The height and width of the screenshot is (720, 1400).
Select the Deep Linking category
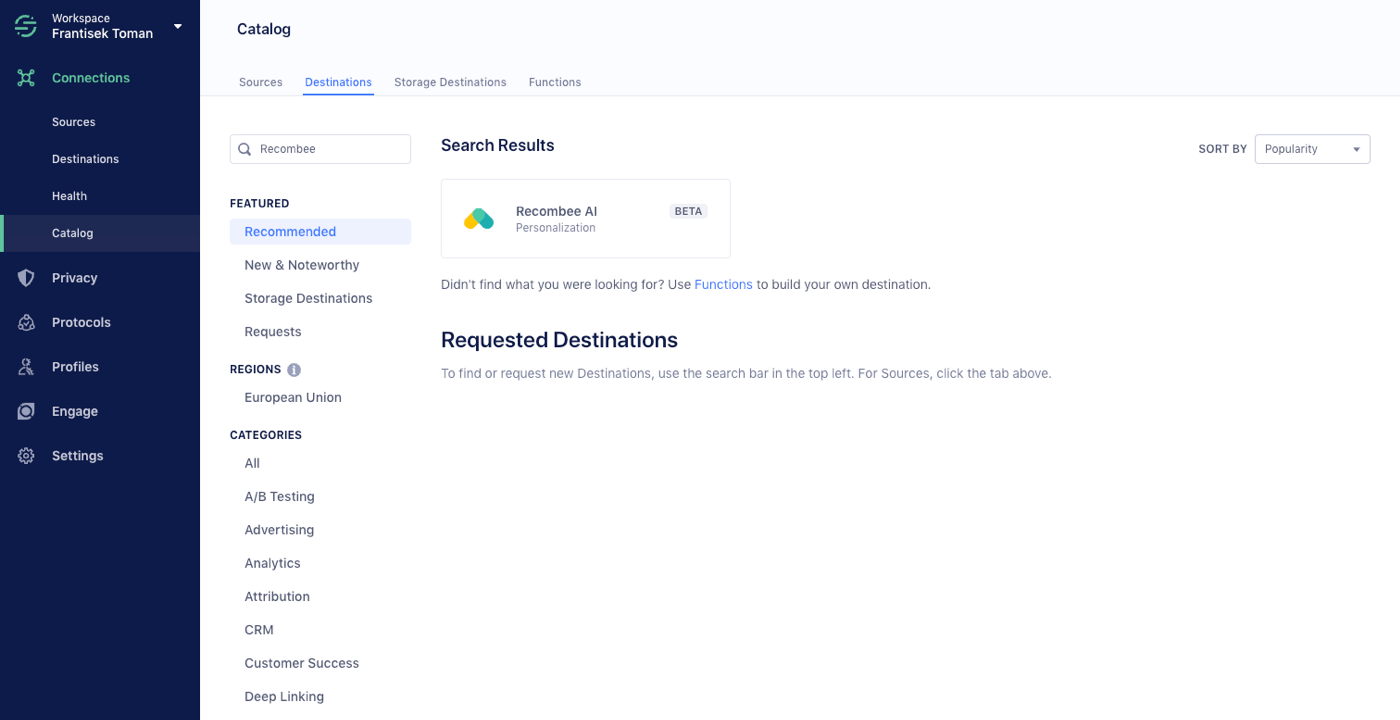(284, 697)
